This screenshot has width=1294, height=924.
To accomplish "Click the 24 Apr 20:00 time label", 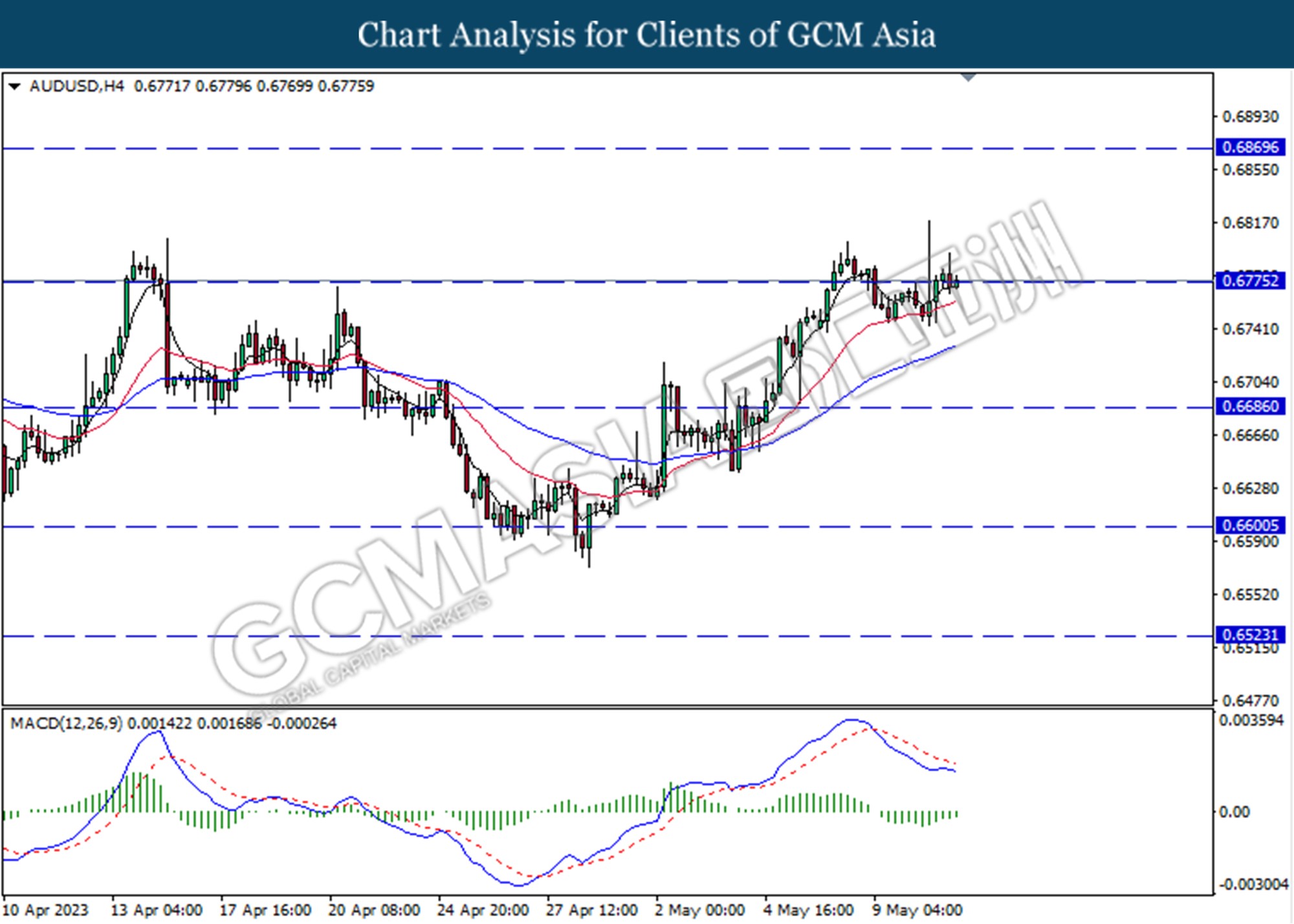I will tap(483, 910).
